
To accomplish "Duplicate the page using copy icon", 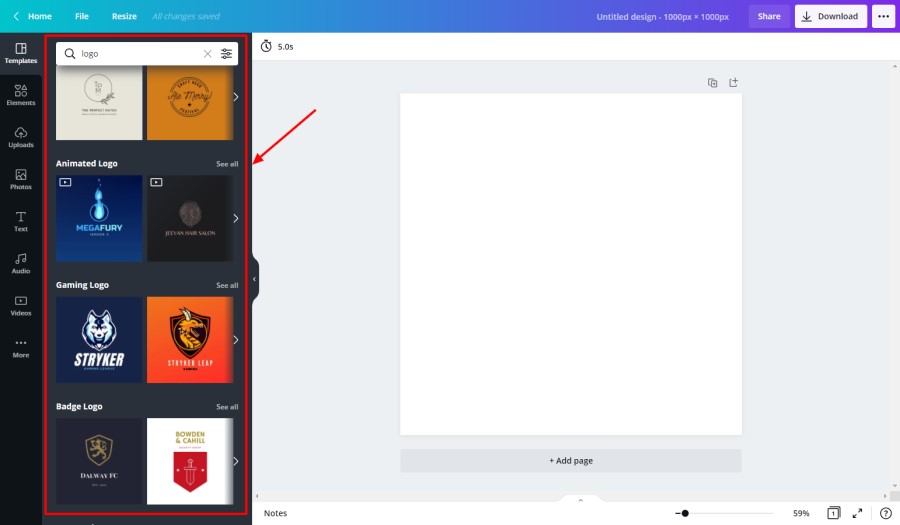I will tap(712, 83).
